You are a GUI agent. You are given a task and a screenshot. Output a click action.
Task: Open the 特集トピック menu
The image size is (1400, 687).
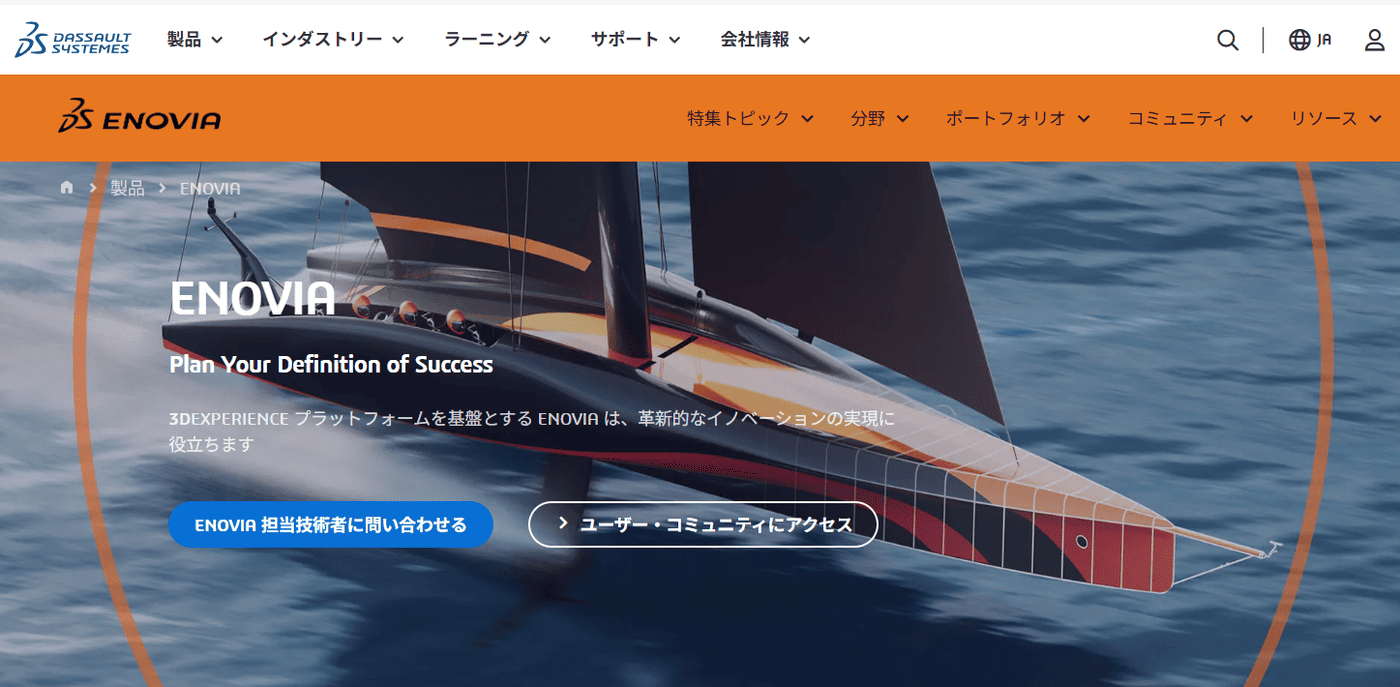750,118
